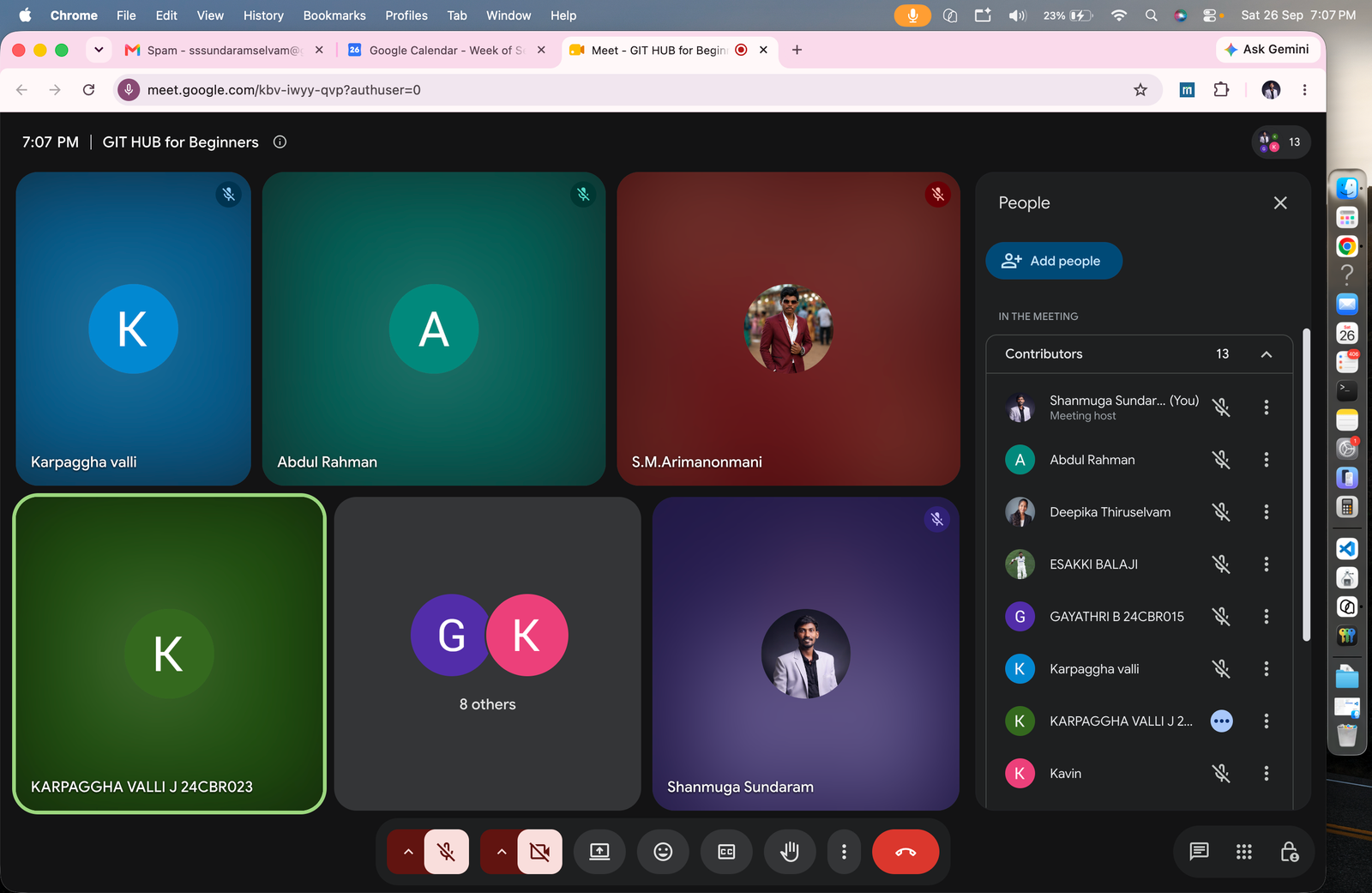Open the Profiles menu in menu bar
This screenshot has width=1372, height=893.
(406, 15)
